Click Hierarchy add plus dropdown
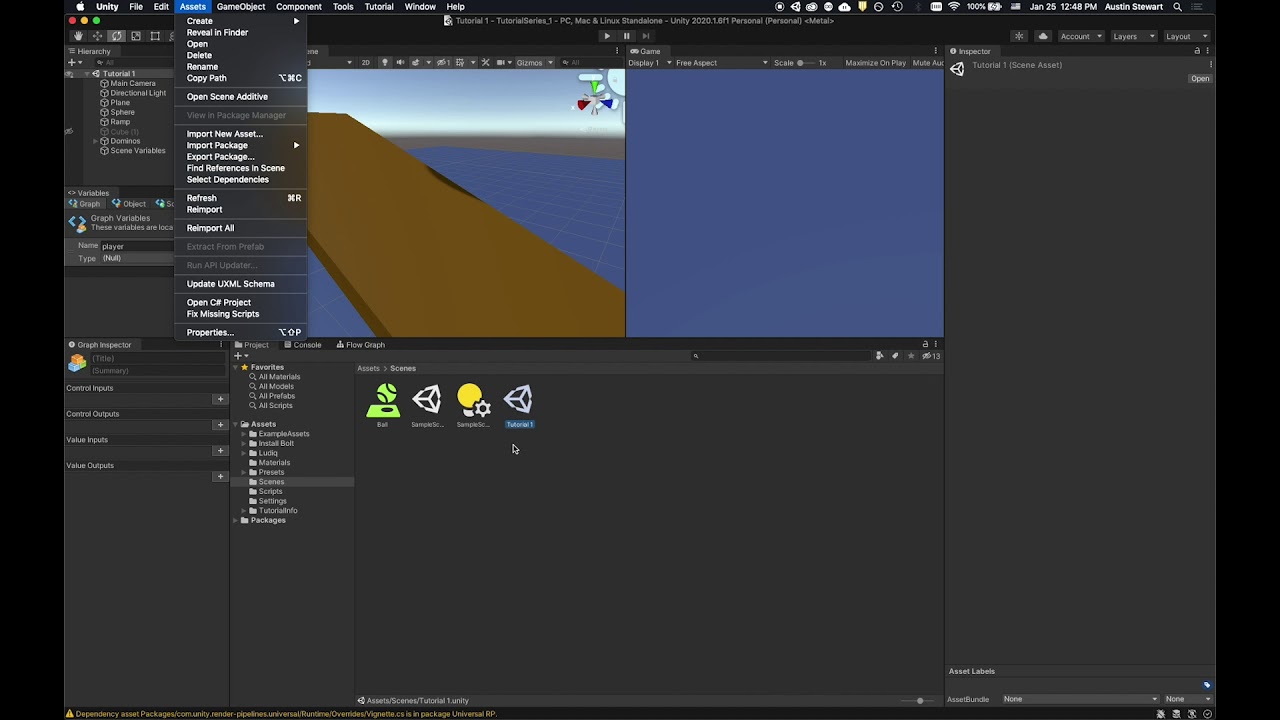The width and height of the screenshot is (1280, 720). tap(74, 62)
